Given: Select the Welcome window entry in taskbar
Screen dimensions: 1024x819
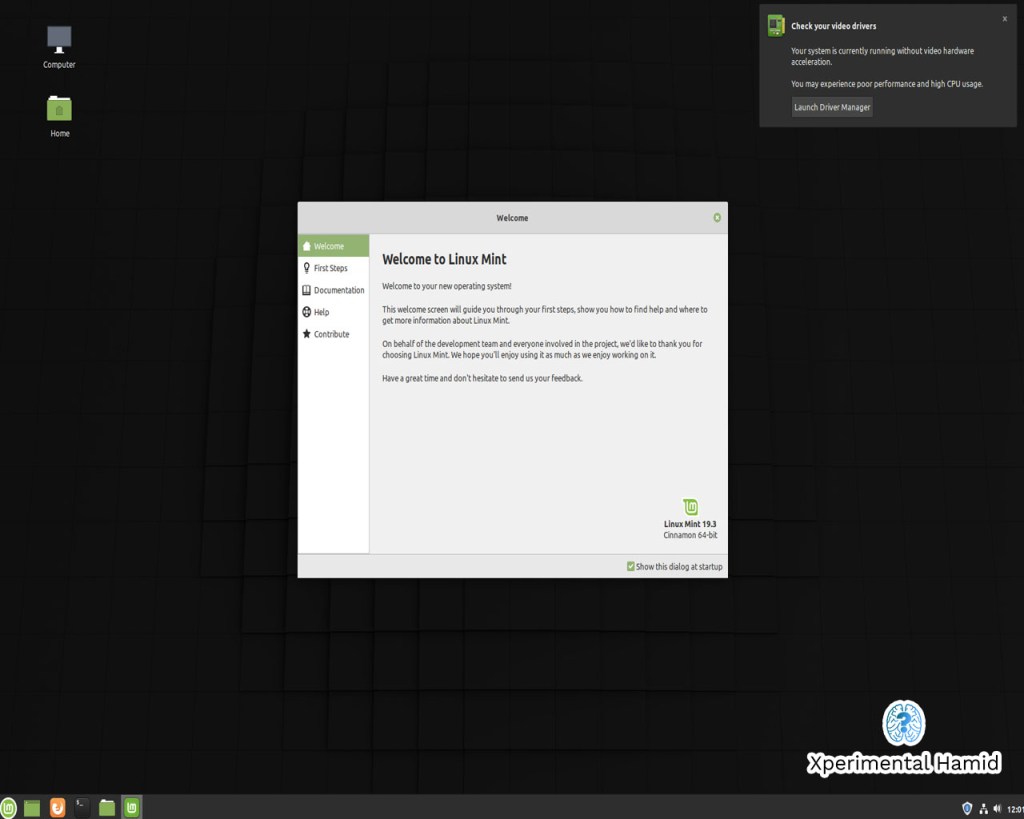Looking at the screenshot, I should coord(132,808).
